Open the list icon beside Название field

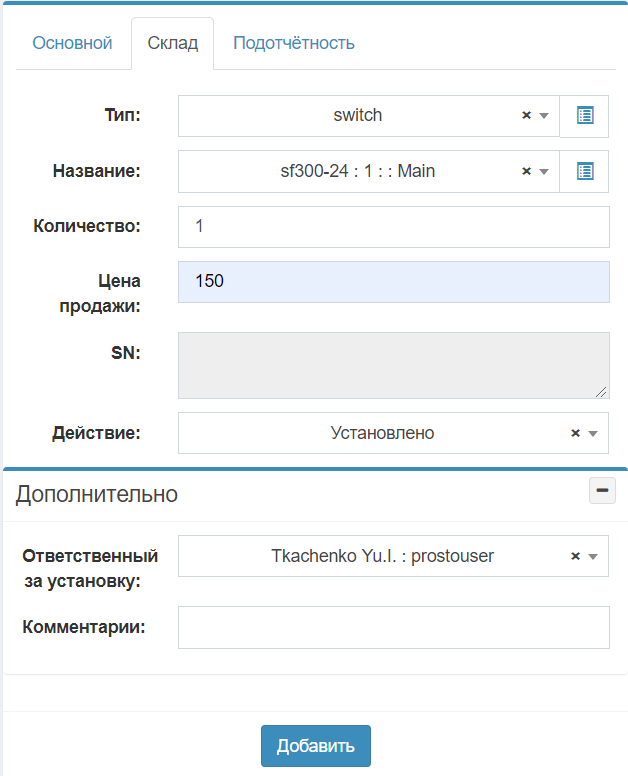tap(585, 171)
